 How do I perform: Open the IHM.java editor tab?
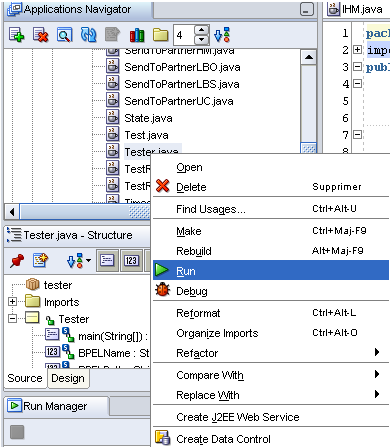tap(357, 9)
